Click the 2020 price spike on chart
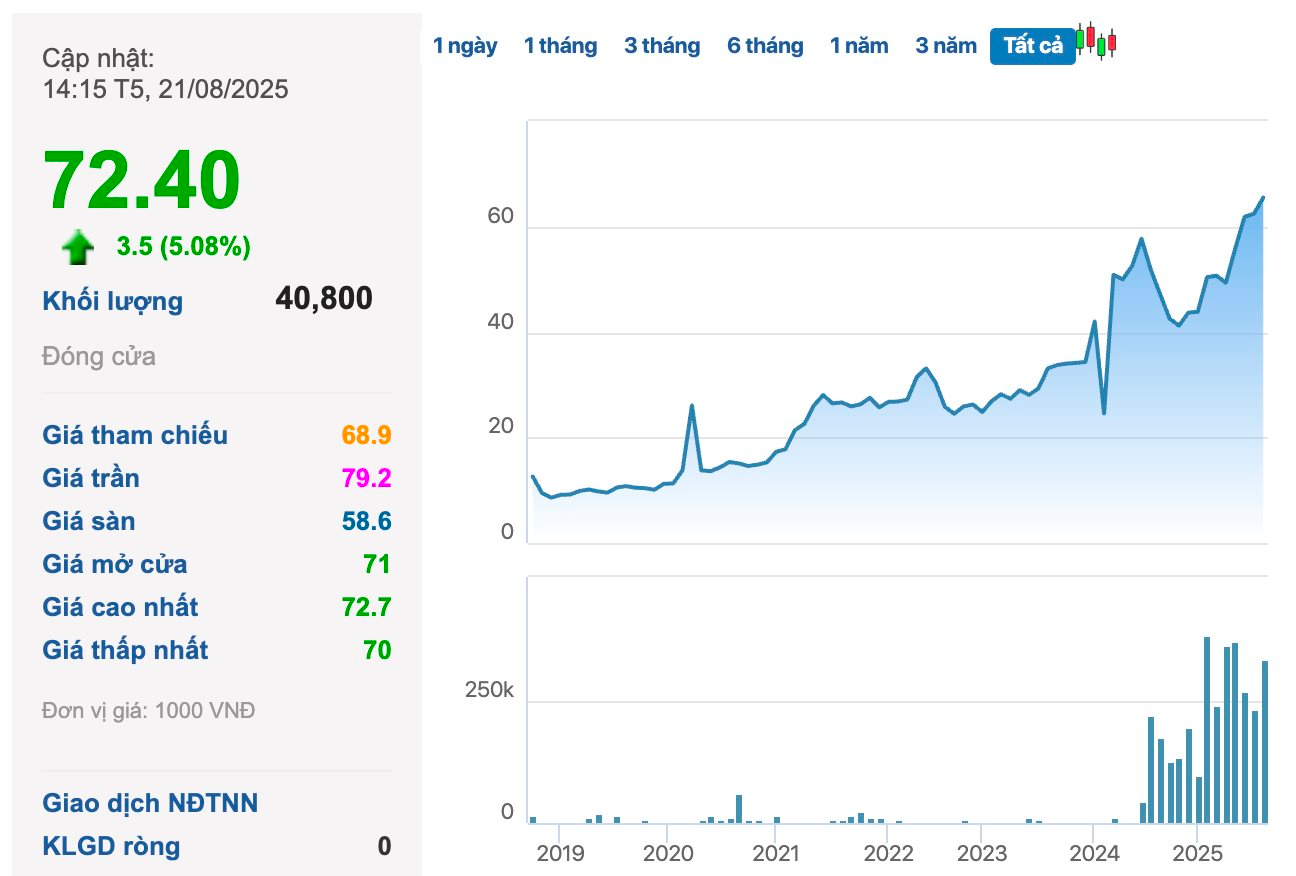This screenshot has width=1296, height=876. pyautogui.click(x=691, y=406)
